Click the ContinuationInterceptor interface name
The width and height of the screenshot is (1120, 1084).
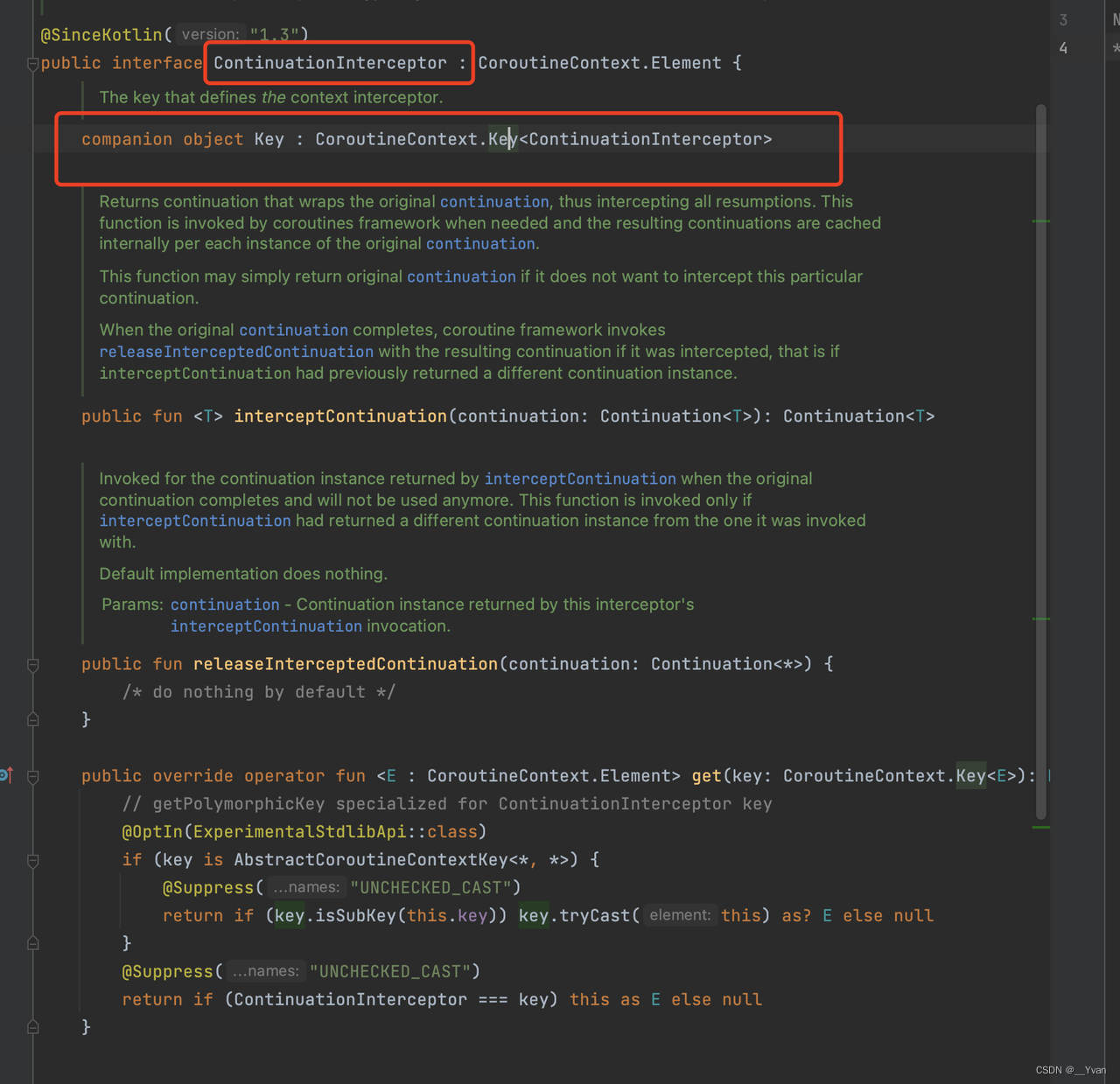click(330, 63)
